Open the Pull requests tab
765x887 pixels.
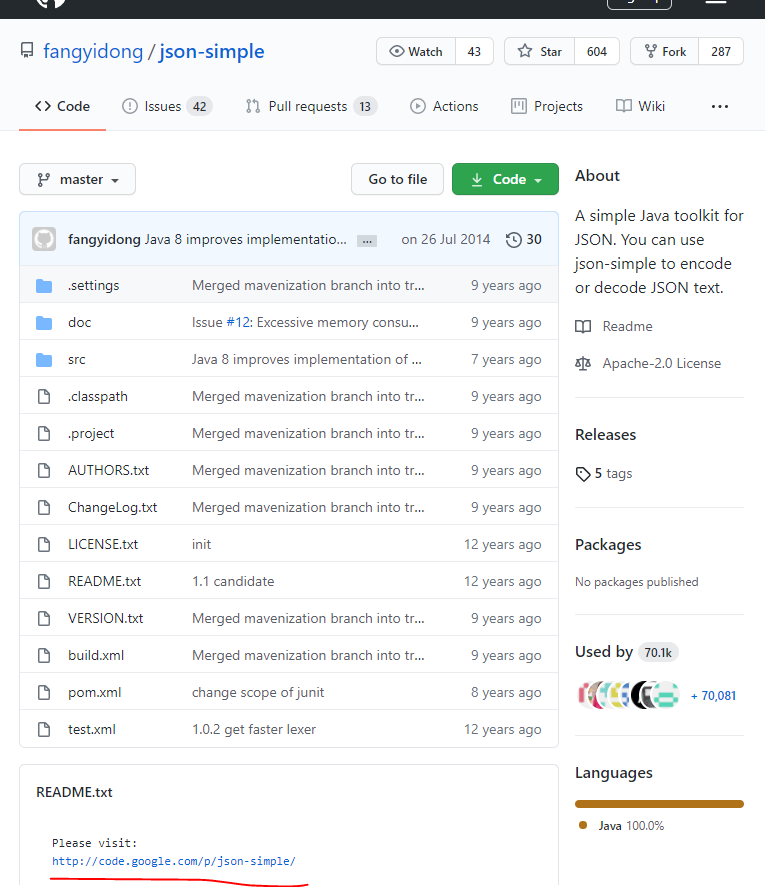click(311, 106)
